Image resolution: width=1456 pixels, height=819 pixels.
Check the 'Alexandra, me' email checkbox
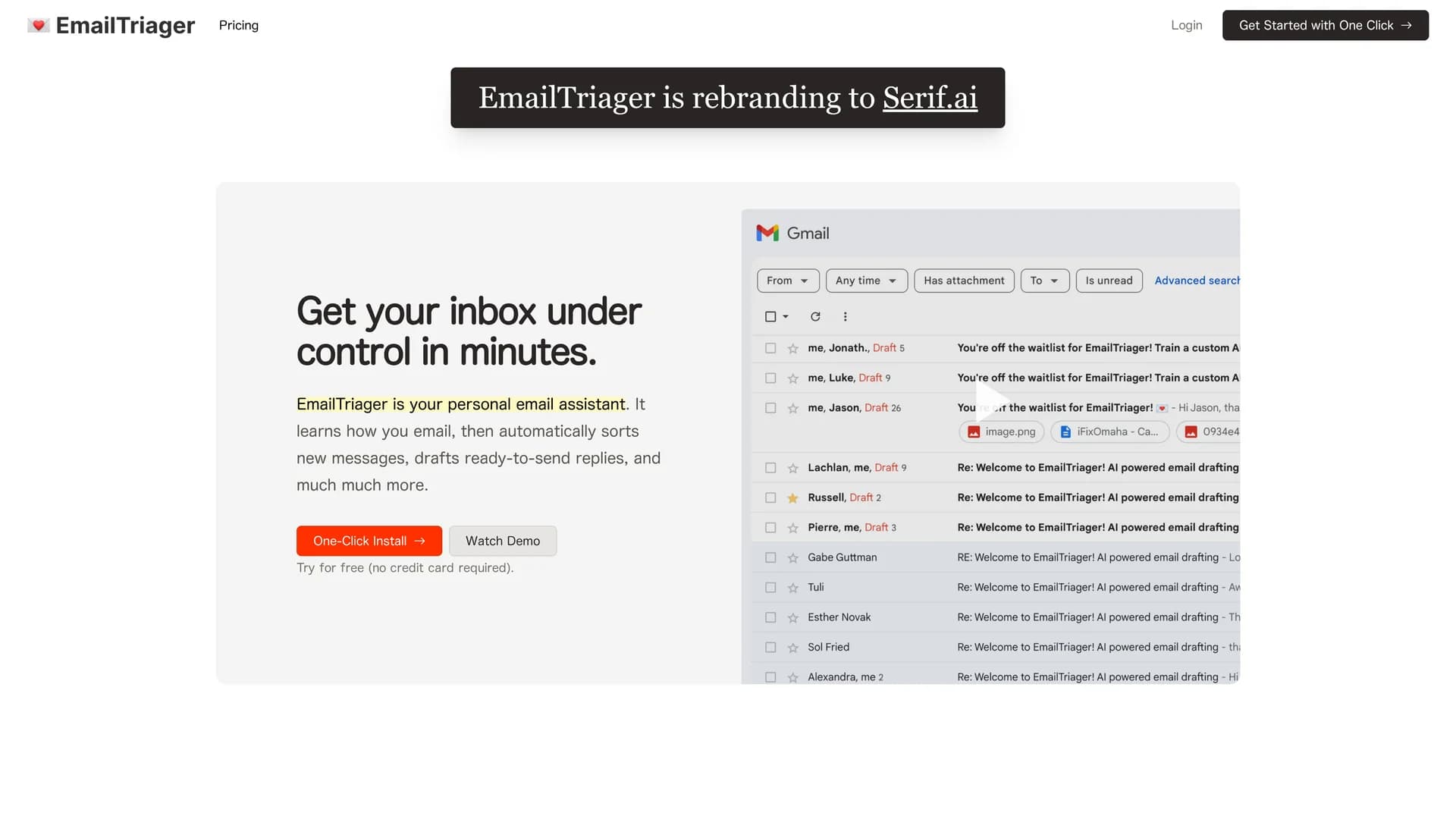[x=770, y=677]
